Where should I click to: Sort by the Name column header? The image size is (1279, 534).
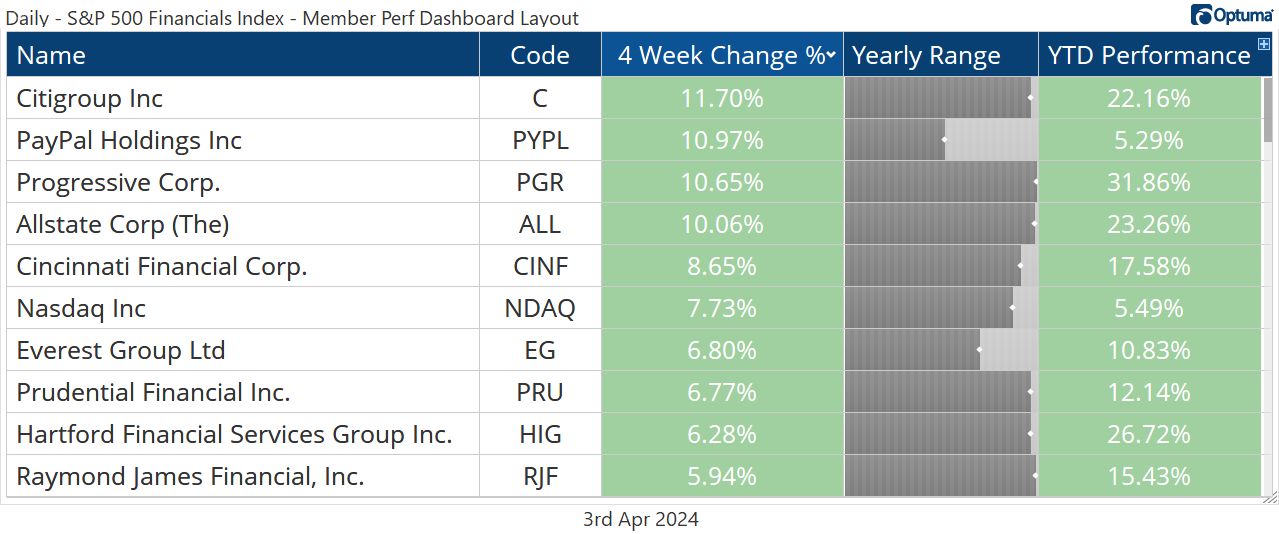click(52, 56)
